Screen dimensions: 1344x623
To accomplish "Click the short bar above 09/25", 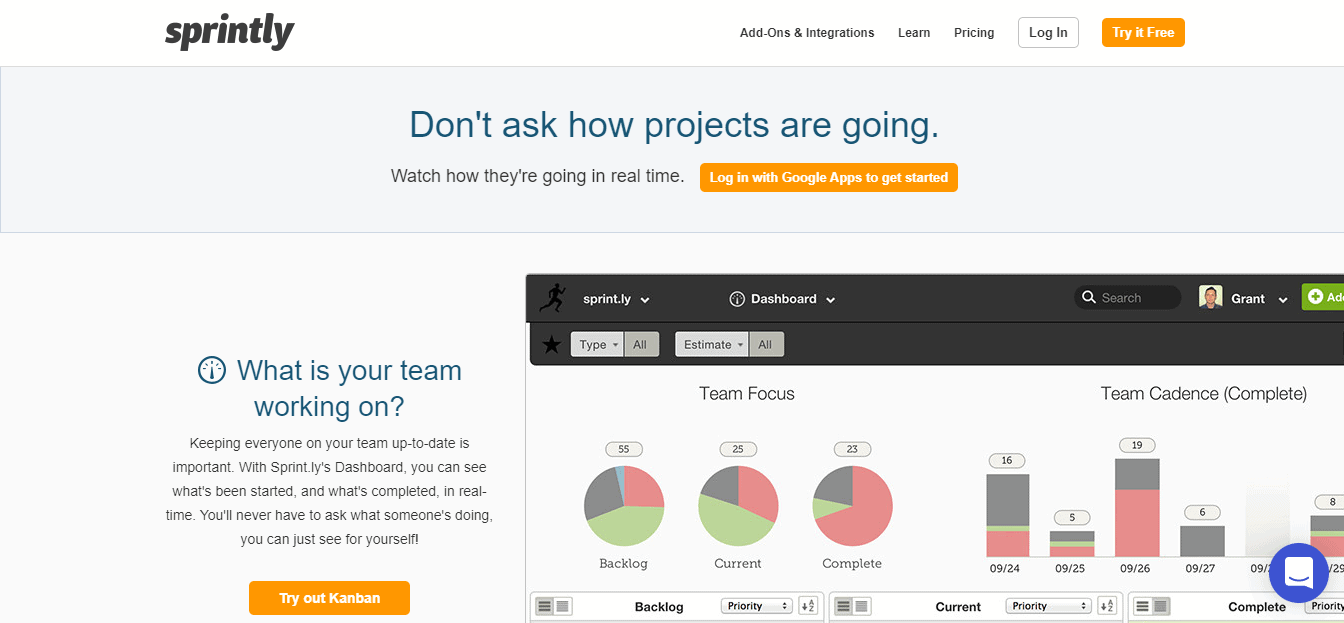I will [x=1072, y=544].
